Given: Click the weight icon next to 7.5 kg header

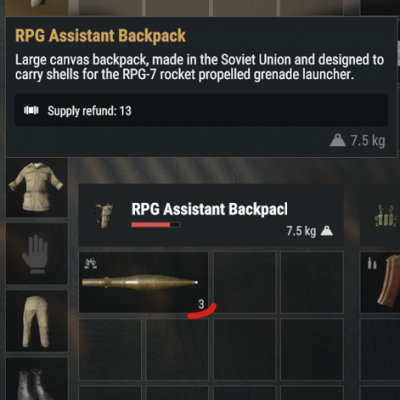Looking at the screenshot, I should 327,231.
